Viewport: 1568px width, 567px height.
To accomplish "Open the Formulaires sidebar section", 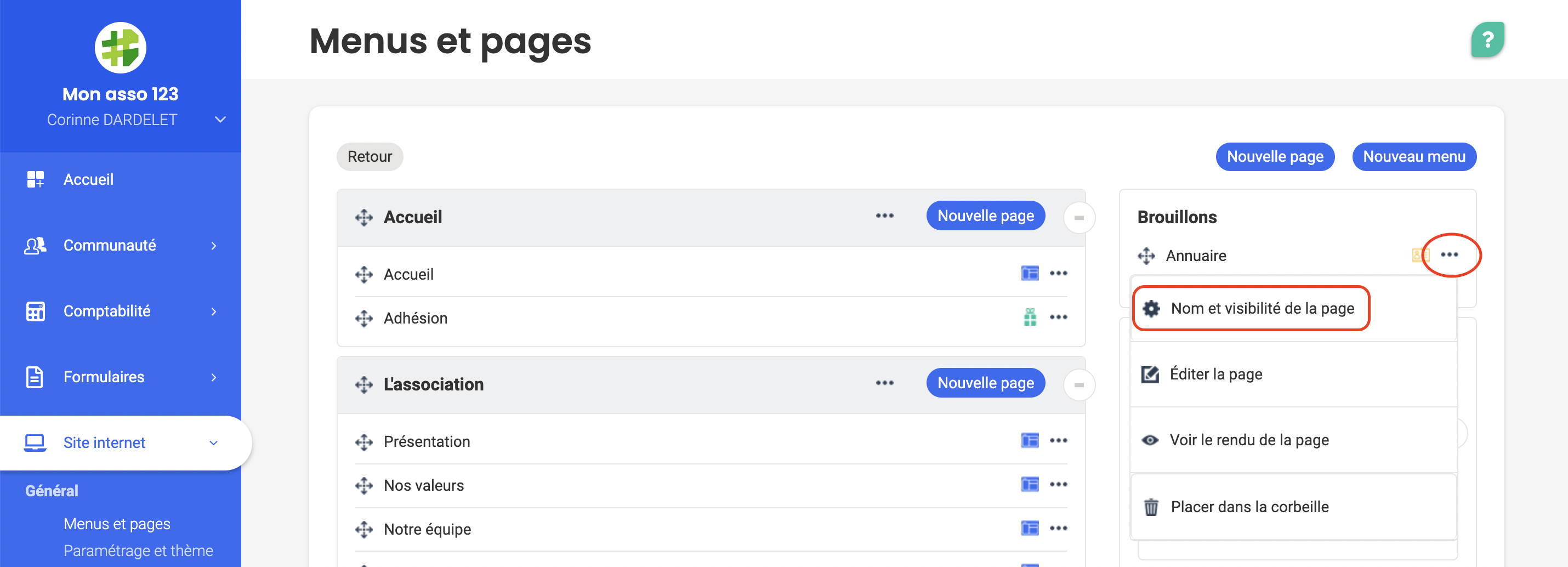I will pos(121,377).
